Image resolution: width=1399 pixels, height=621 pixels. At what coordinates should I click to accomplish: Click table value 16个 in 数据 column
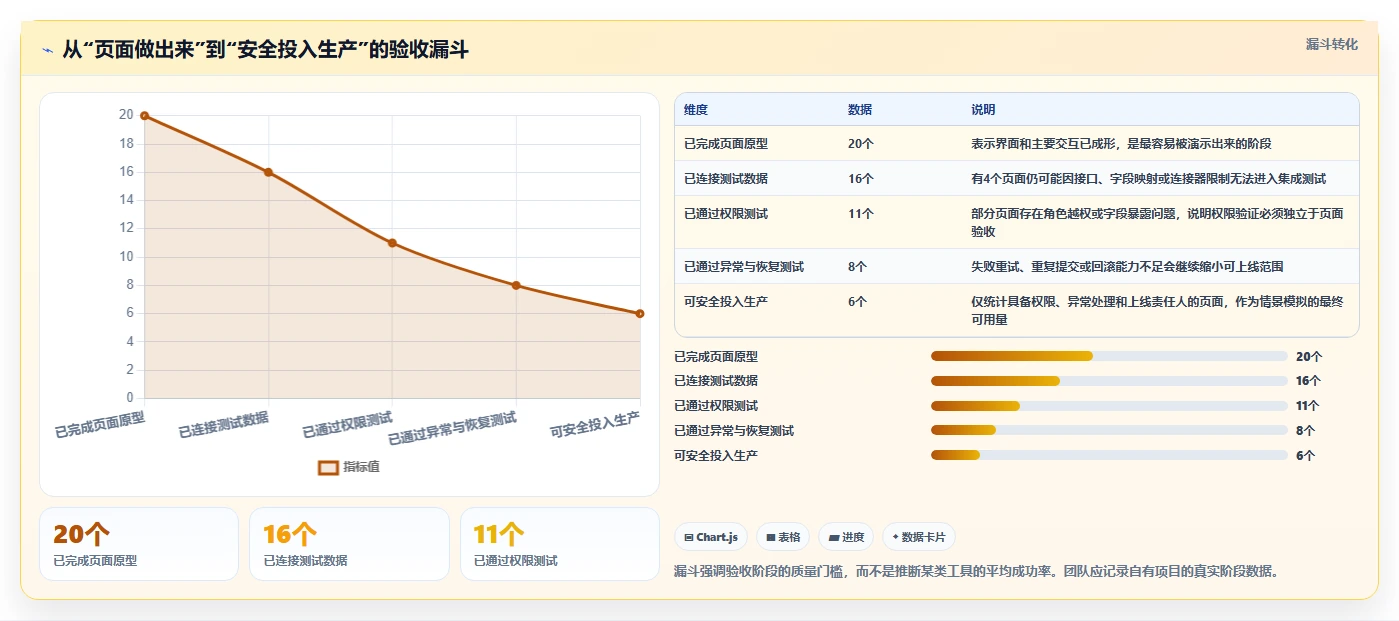tap(861, 179)
